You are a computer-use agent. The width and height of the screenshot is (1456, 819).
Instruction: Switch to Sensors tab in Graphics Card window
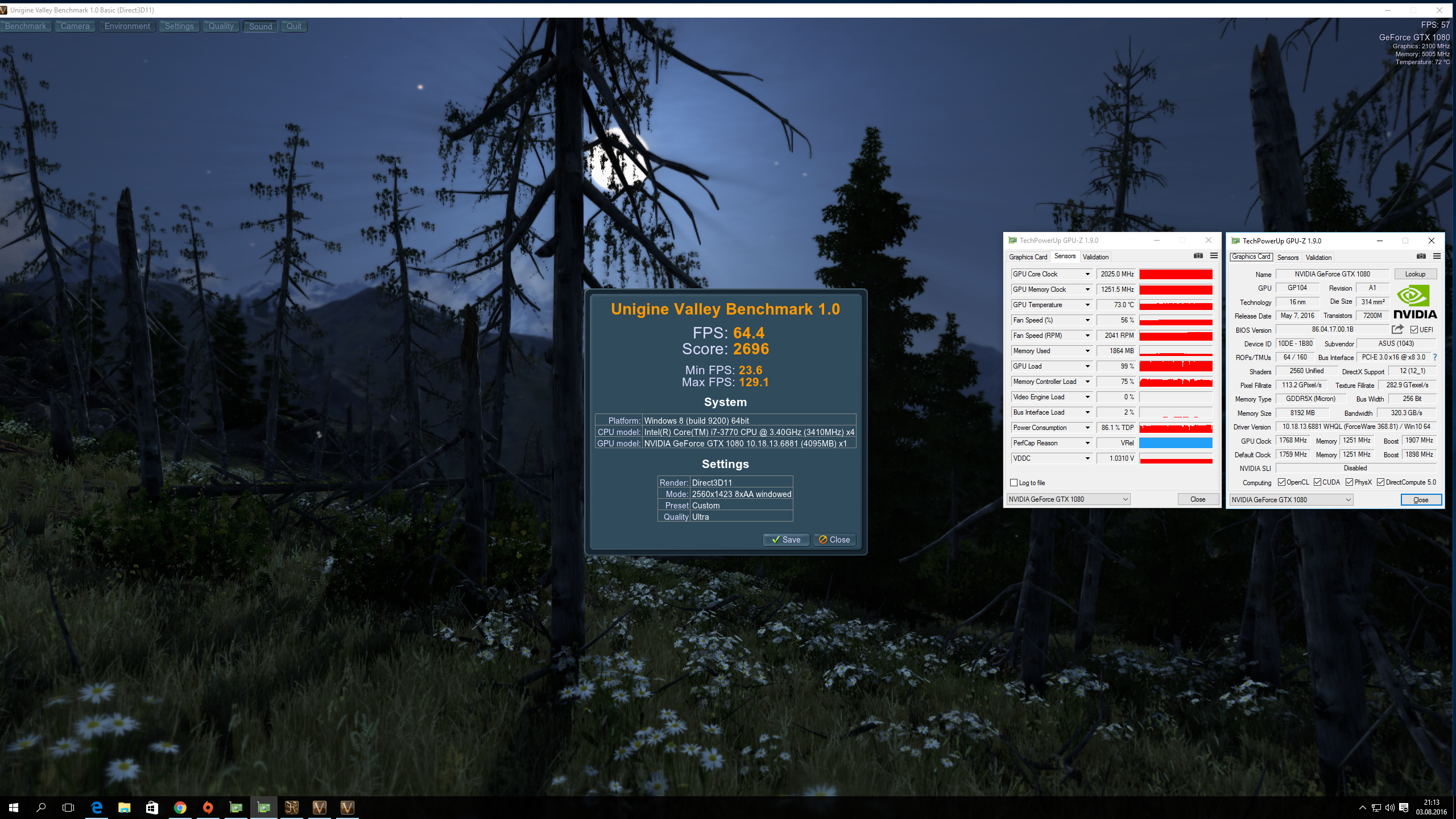coord(1288,258)
